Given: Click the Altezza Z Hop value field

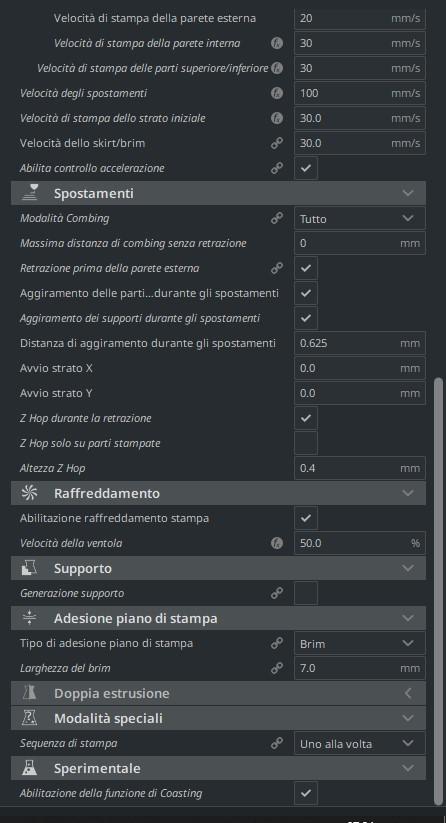Looking at the screenshot, I should [x=360, y=468].
